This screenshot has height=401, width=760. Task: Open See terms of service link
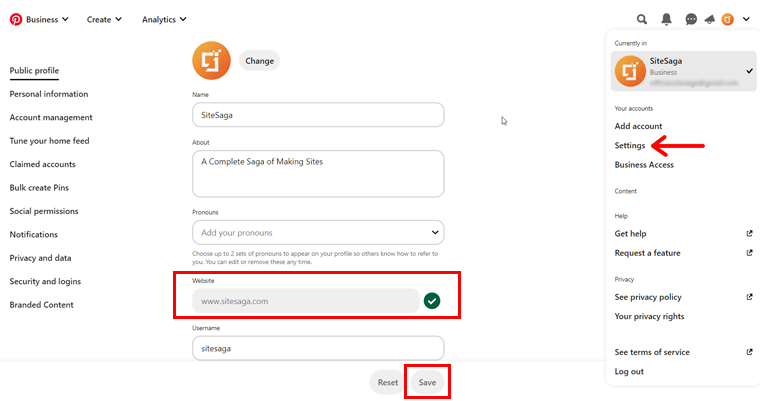(652, 352)
